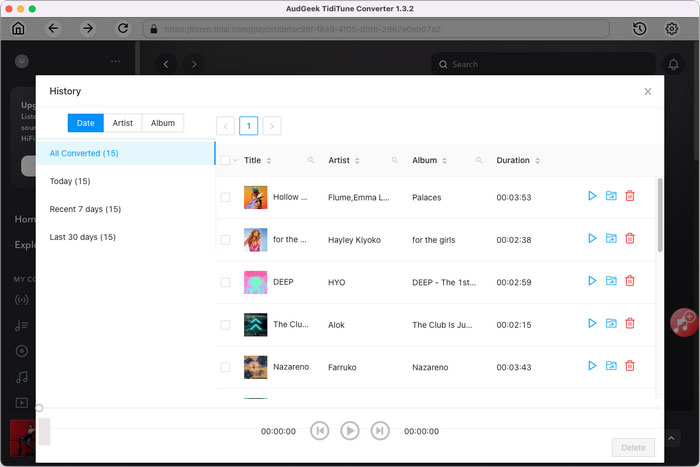
Task: Switch to Album grouping tab
Action: 163,123
